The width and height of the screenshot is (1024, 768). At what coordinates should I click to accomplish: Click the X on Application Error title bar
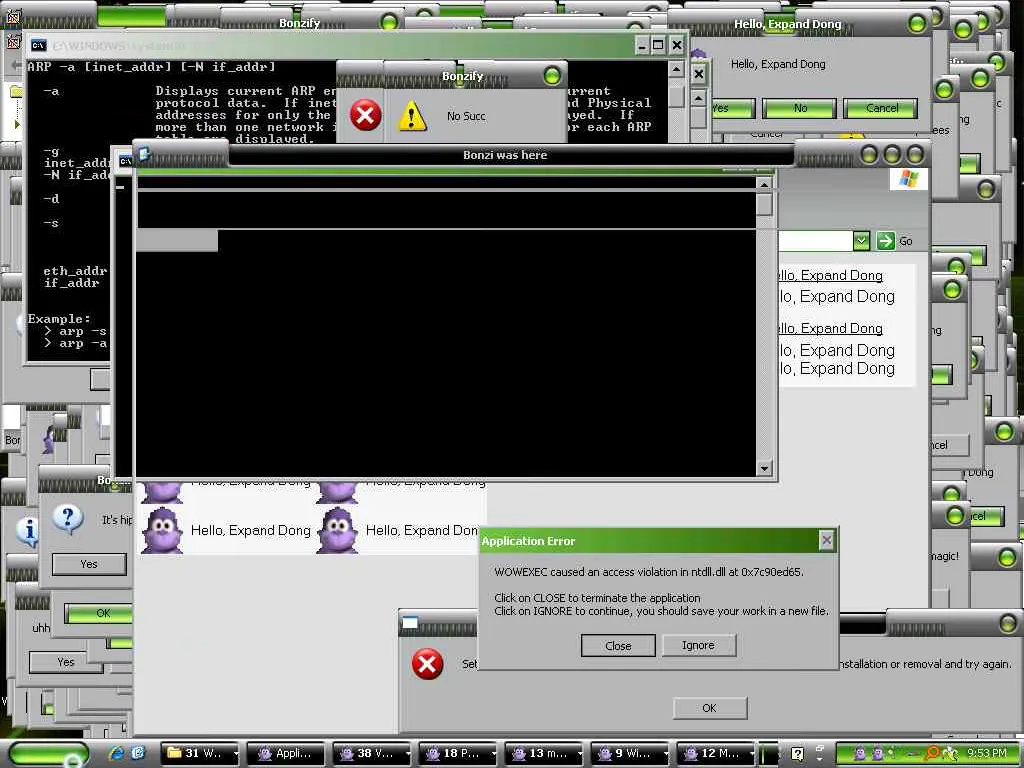pos(826,541)
